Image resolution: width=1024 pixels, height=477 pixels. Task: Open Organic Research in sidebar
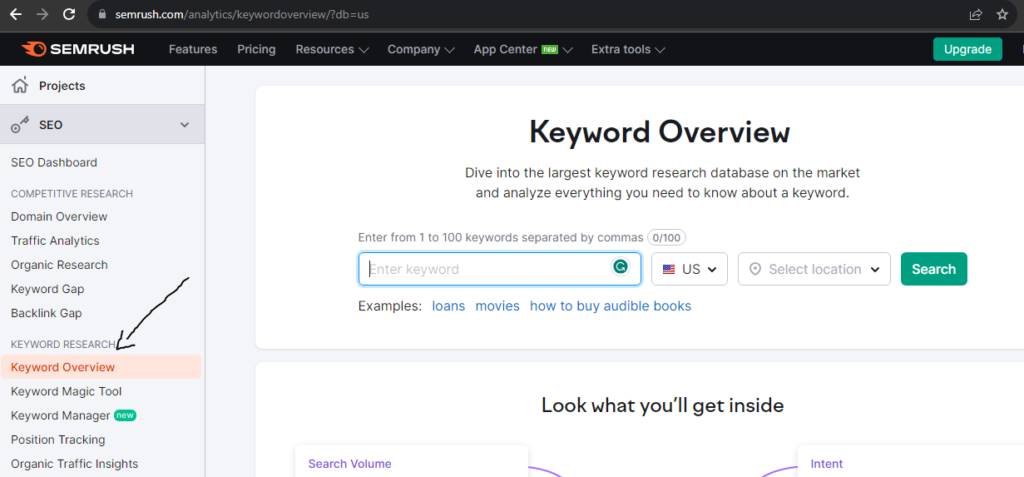pyautogui.click(x=59, y=265)
